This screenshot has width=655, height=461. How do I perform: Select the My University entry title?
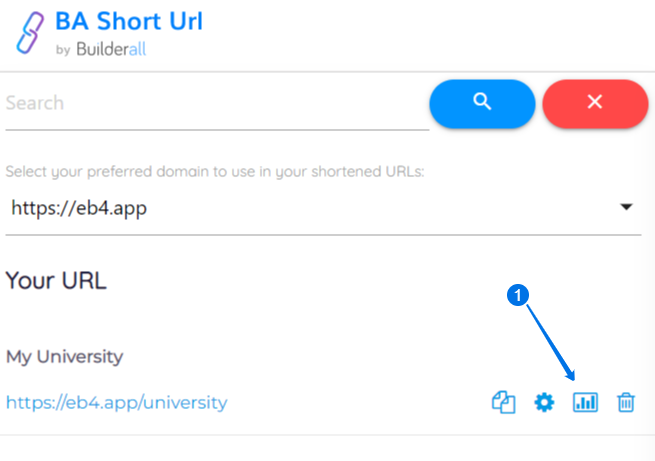pyautogui.click(x=64, y=357)
